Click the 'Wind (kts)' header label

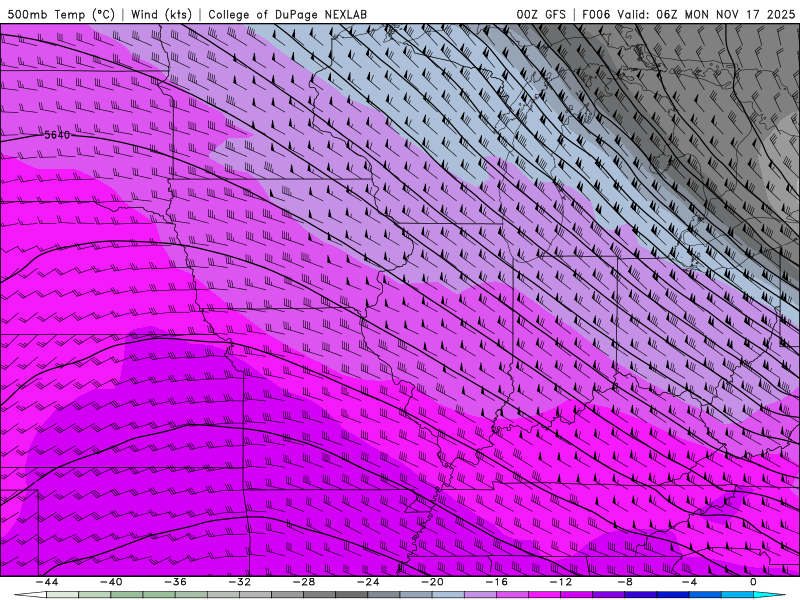click(161, 14)
